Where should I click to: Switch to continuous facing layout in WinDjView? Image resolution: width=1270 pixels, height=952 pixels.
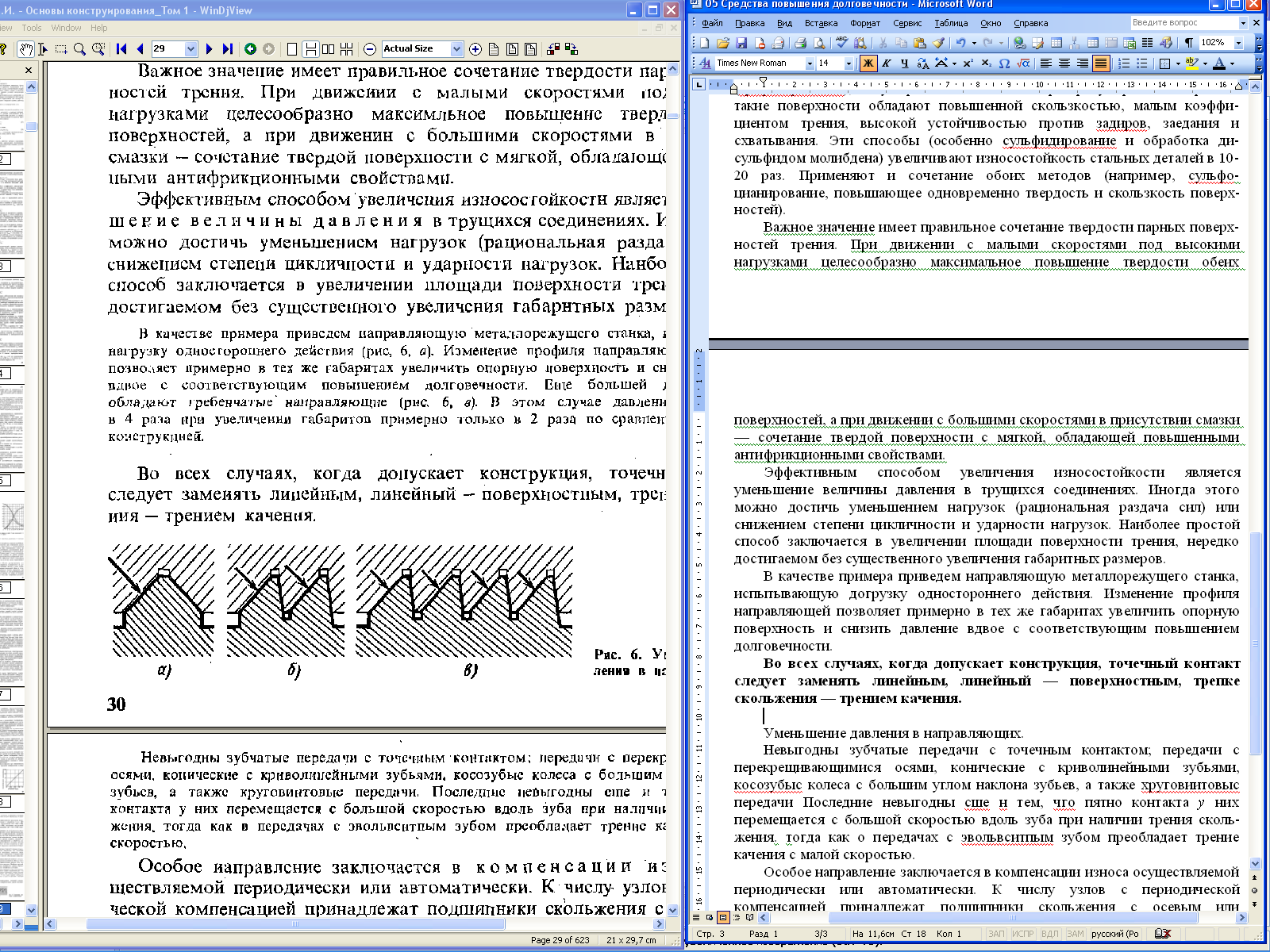[x=347, y=49]
